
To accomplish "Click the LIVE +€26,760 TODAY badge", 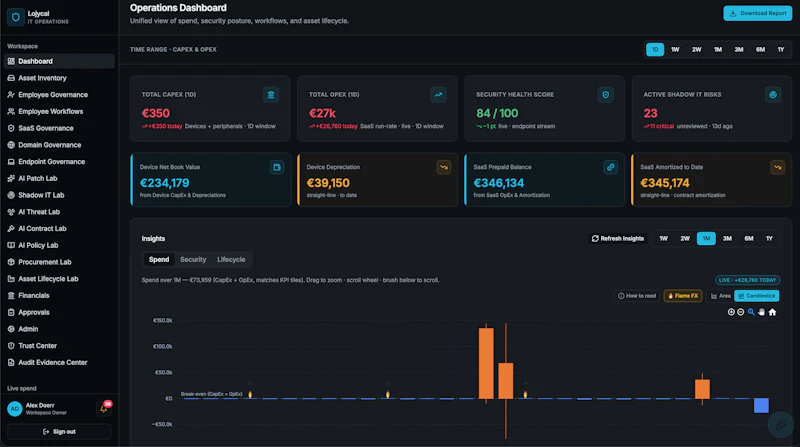I will (x=747, y=280).
